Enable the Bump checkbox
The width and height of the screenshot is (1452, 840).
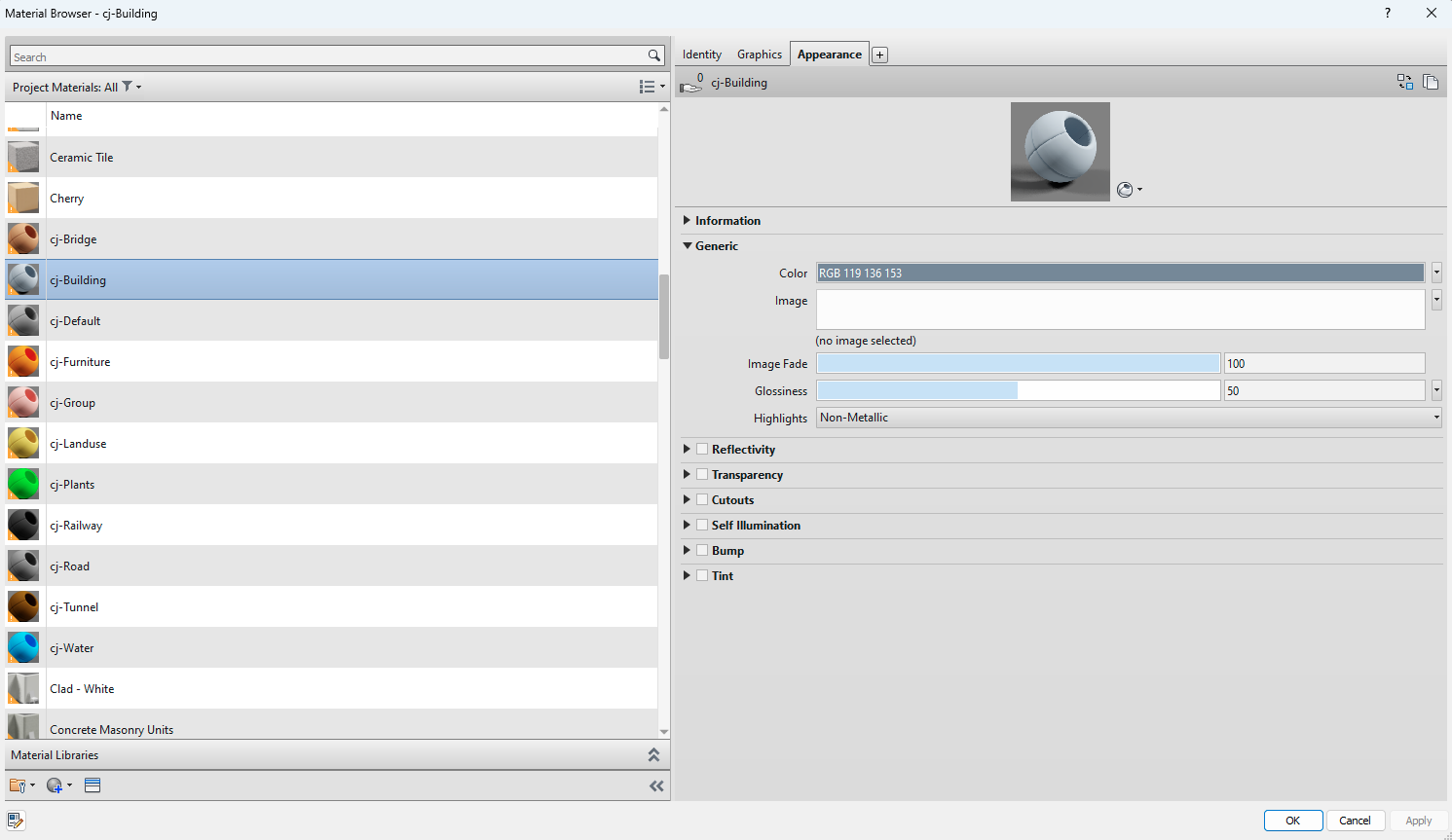[x=702, y=550]
